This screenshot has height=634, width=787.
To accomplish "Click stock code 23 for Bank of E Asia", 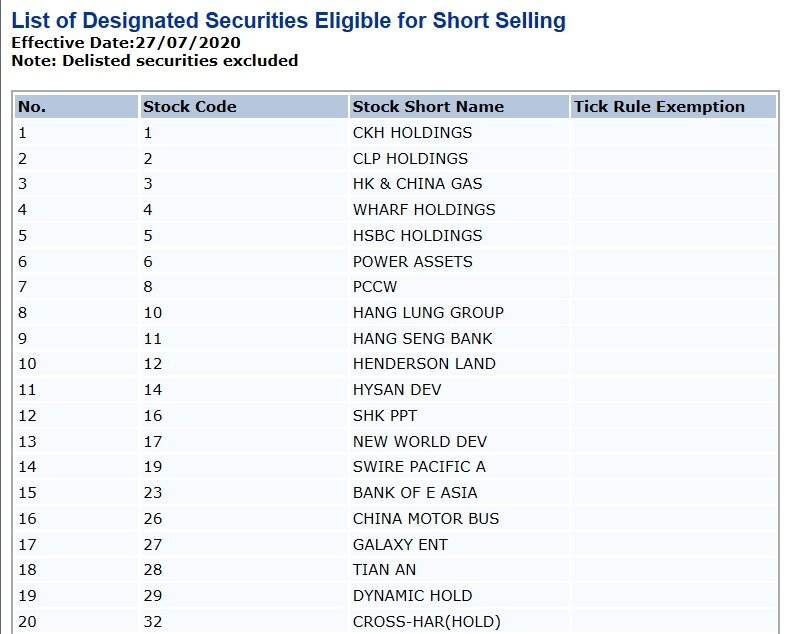I will (x=153, y=492).
